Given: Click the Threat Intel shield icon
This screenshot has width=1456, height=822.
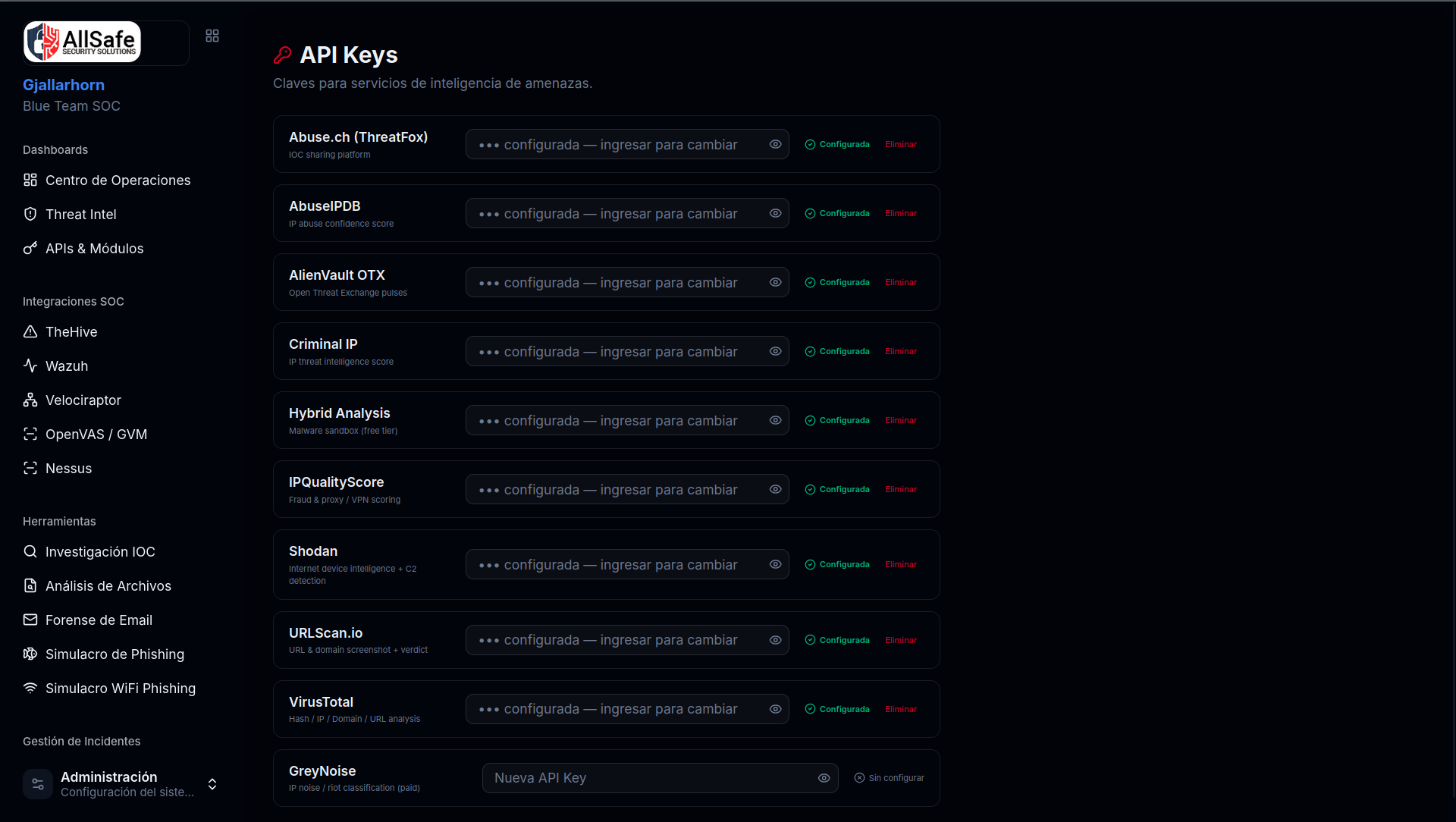Looking at the screenshot, I should [x=30, y=214].
